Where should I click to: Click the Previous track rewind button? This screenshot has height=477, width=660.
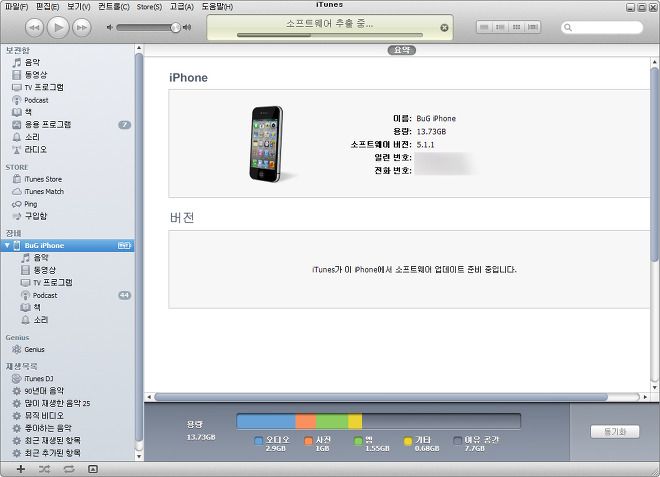34,28
